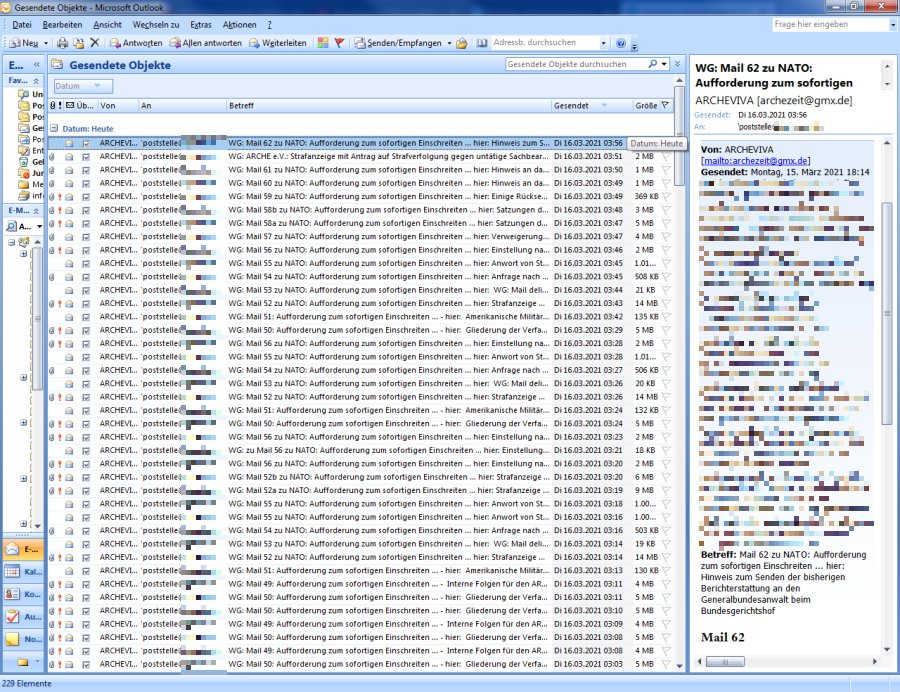Open the Ansicht menu
The image size is (900, 692).
(107, 25)
